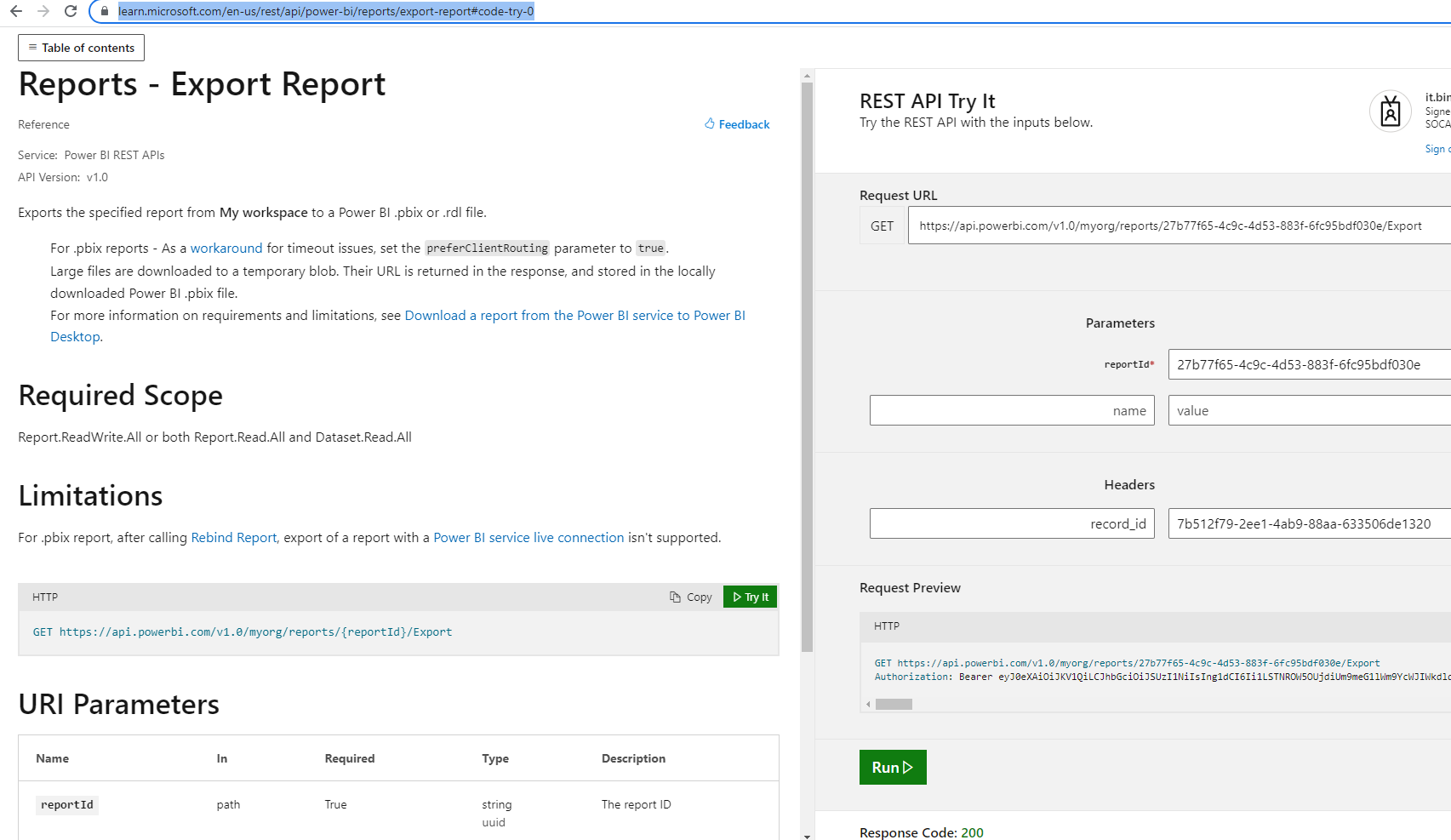Go back to the previous browser page

16,11
